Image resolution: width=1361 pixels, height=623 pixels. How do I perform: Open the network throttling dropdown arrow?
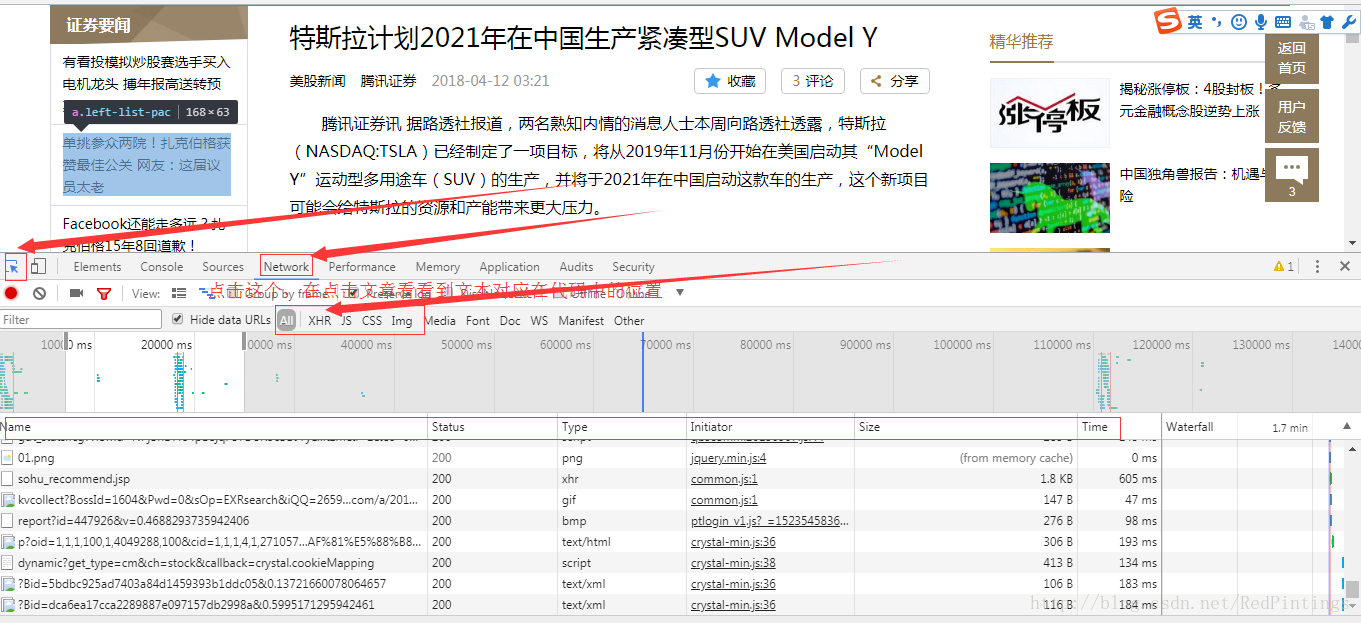pos(680,293)
